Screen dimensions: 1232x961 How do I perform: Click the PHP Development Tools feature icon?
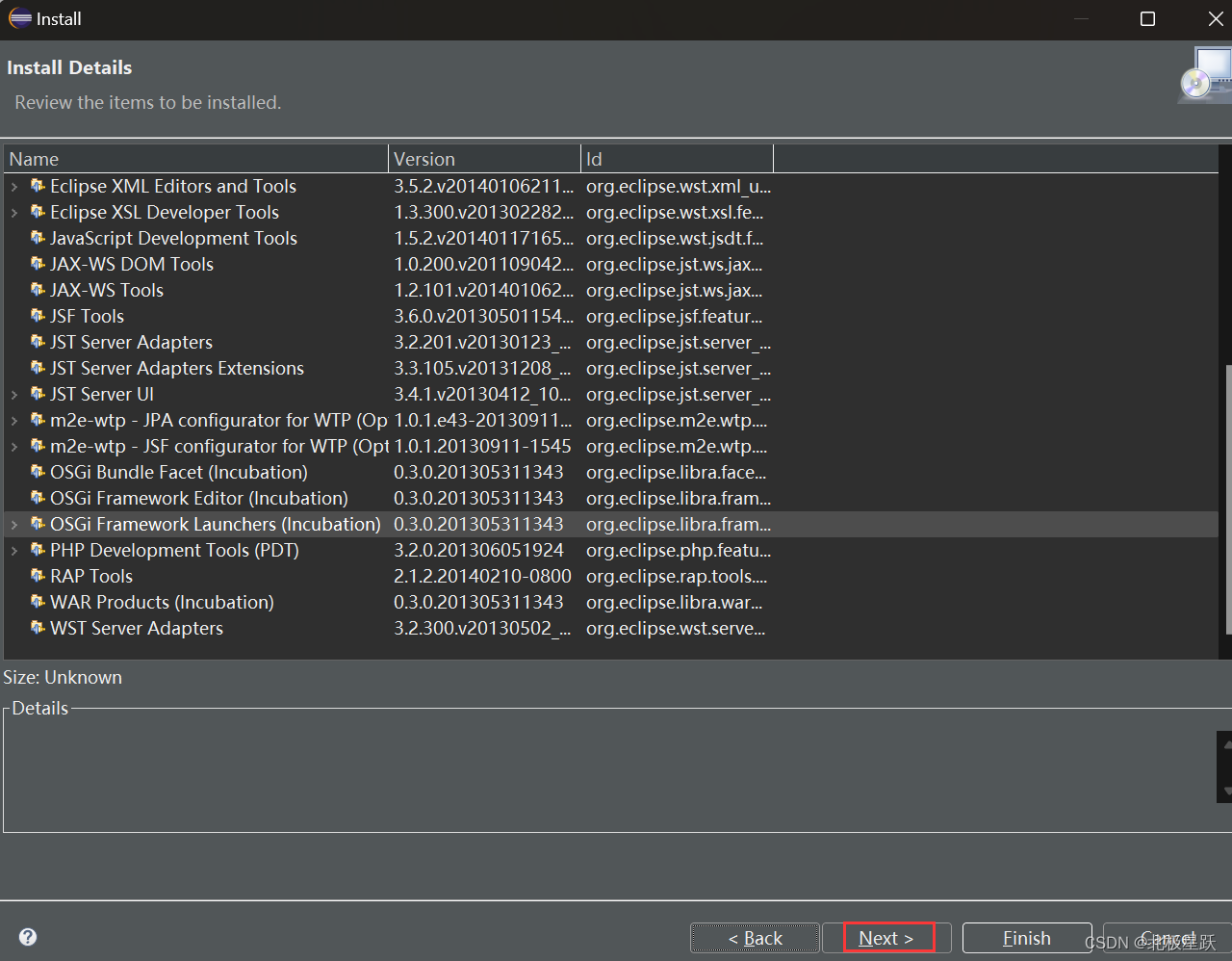pyautogui.click(x=38, y=549)
